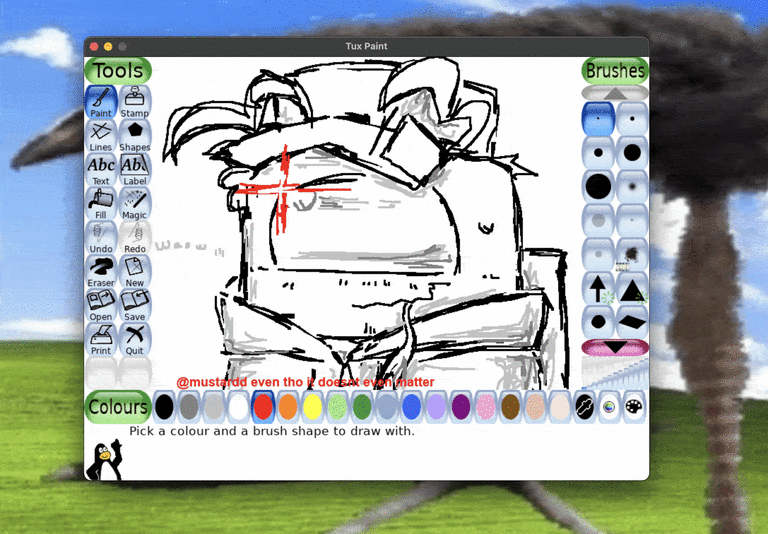
Task: Select the tiniest dot brush
Action: tap(598, 119)
